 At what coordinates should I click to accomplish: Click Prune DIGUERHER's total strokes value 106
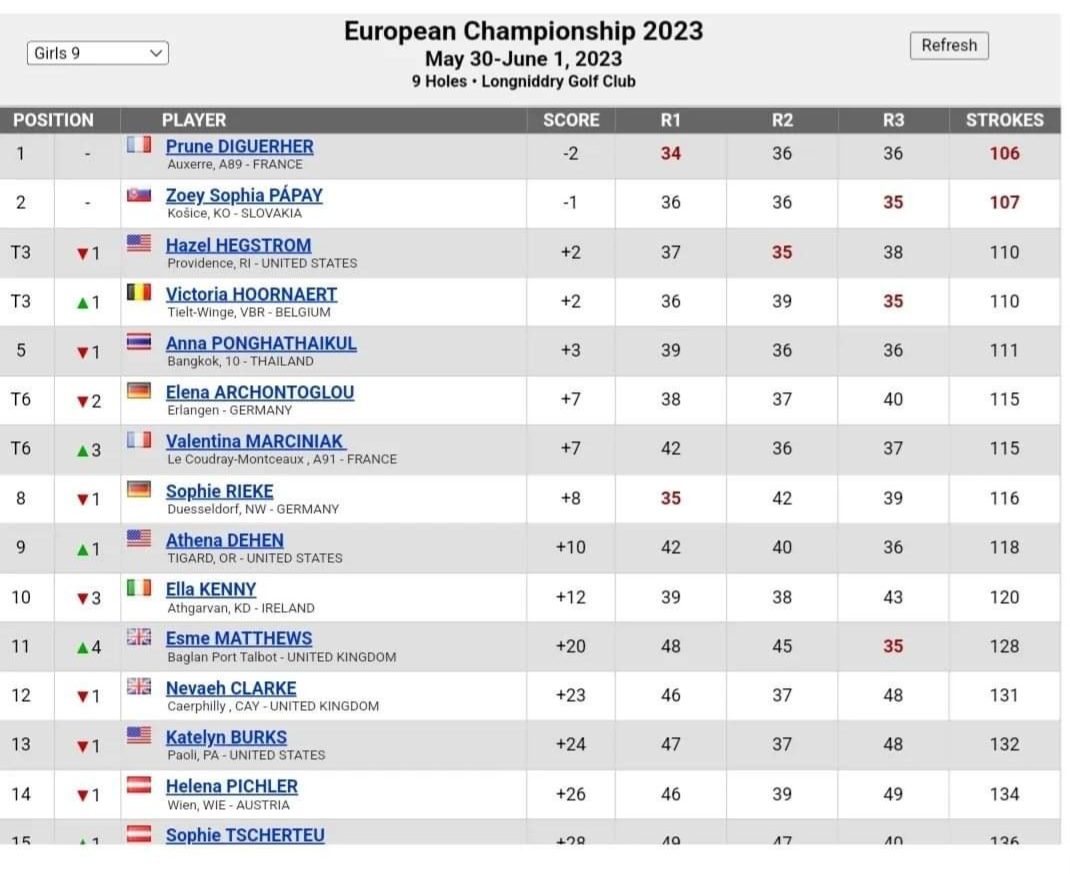(1004, 154)
